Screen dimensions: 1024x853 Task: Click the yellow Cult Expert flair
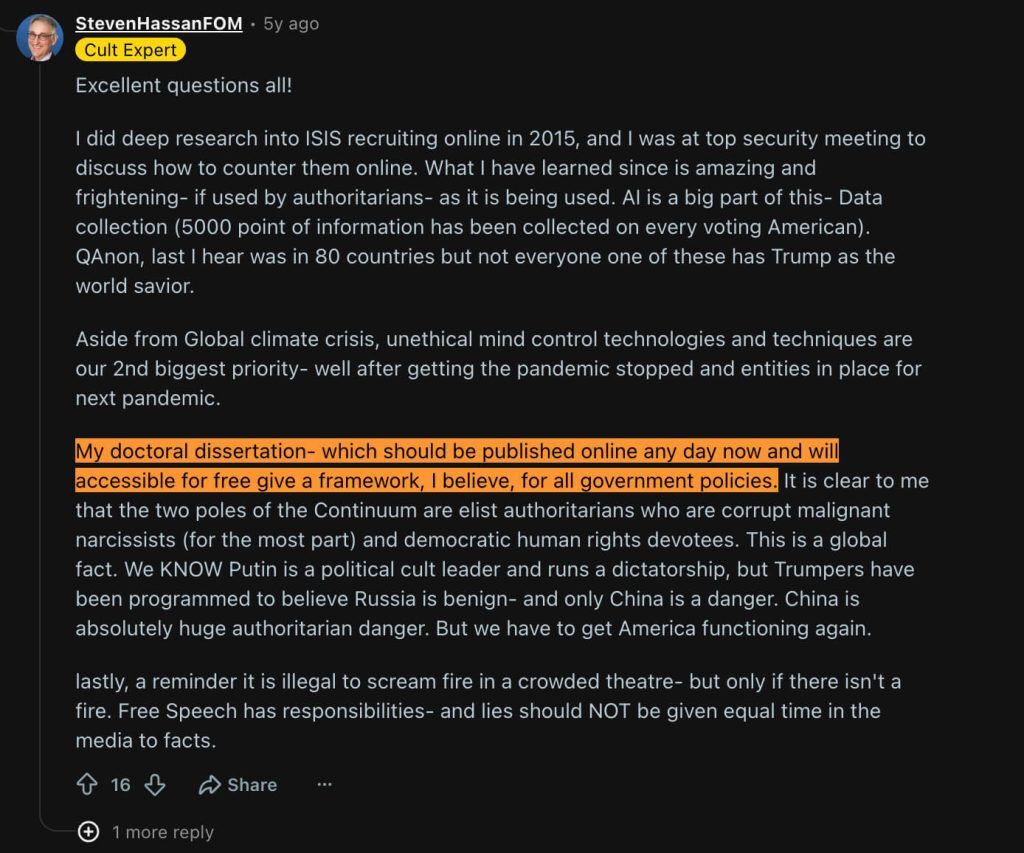coord(130,50)
